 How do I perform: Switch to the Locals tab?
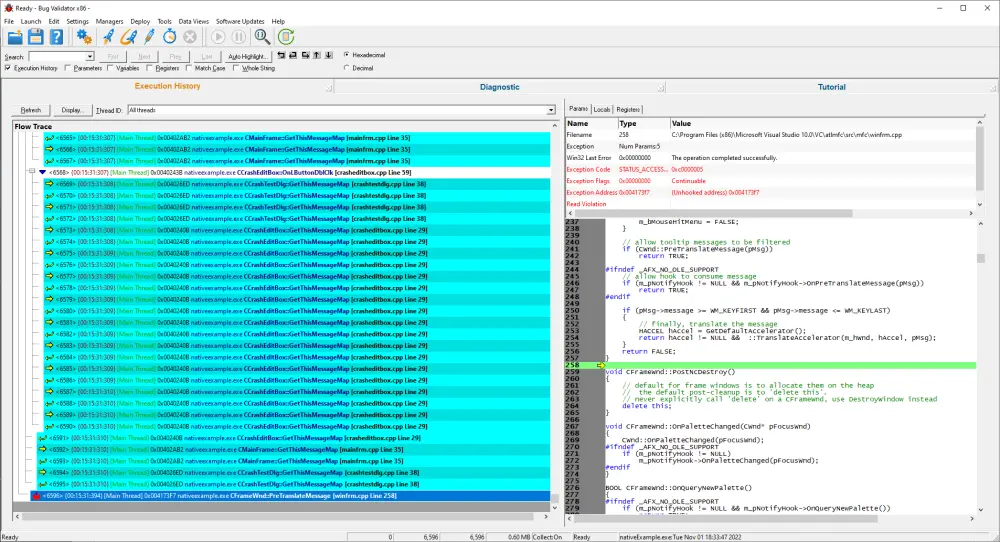[x=601, y=110]
